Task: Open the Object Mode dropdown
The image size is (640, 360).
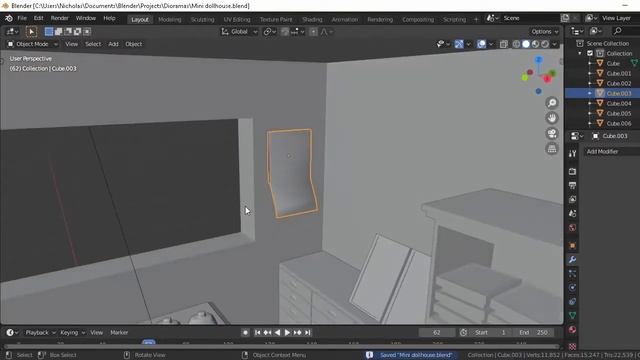Action: pyautogui.click(x=32, y=44)
